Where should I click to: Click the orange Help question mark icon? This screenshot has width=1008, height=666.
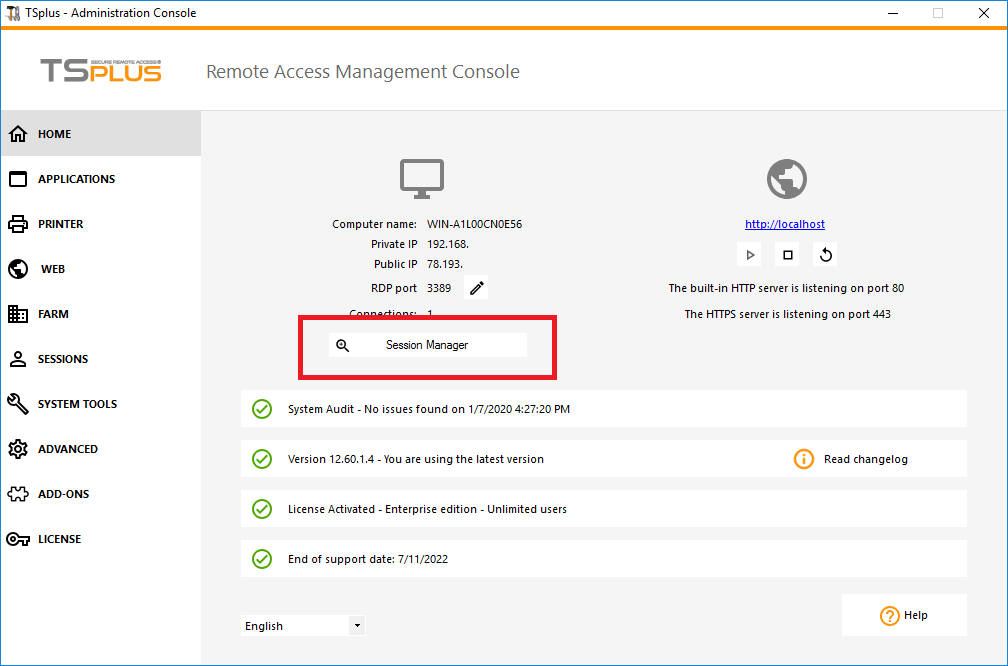point(889,616)
